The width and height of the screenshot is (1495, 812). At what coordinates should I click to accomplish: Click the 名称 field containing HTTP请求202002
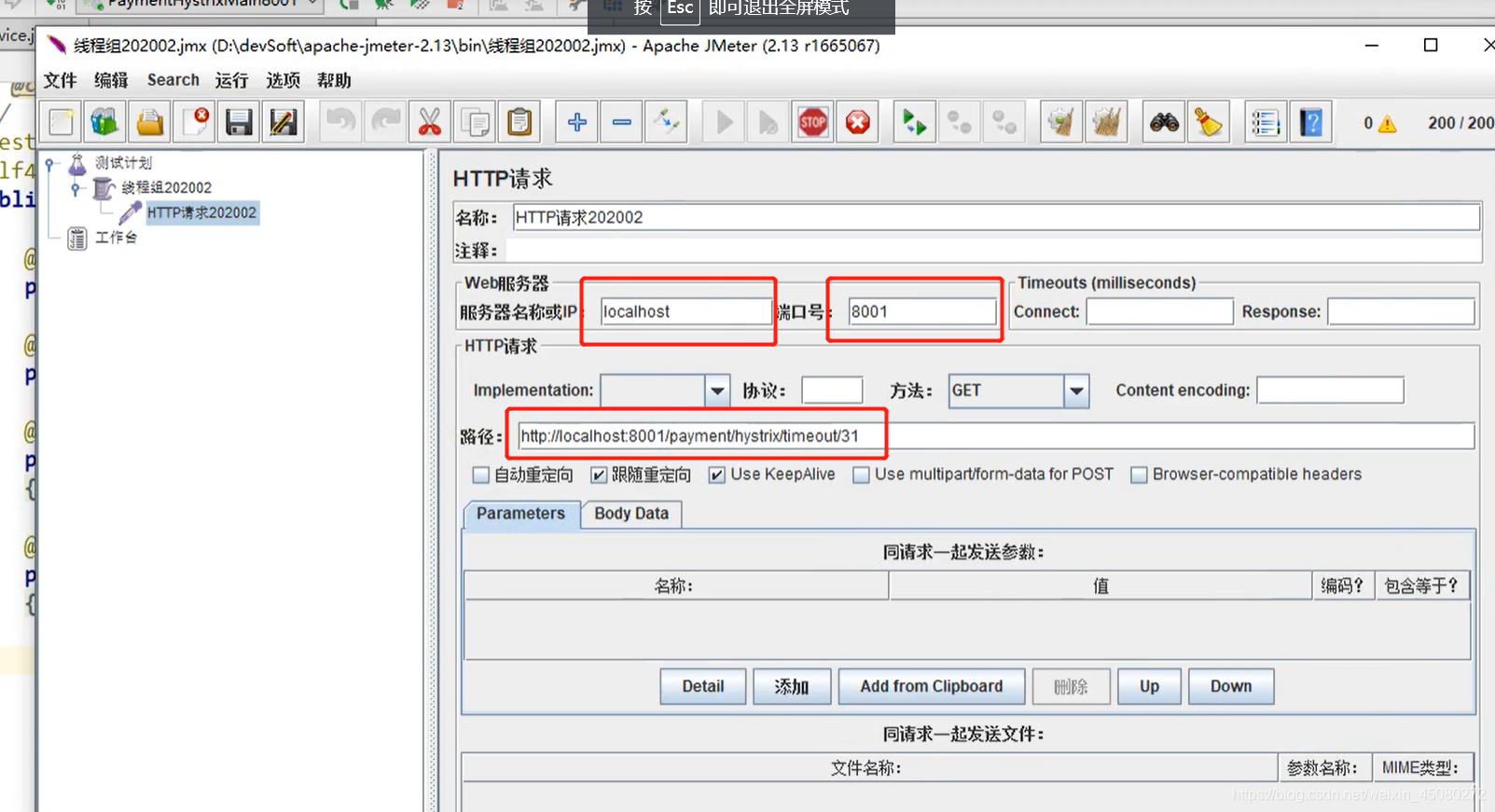point(996,217)
